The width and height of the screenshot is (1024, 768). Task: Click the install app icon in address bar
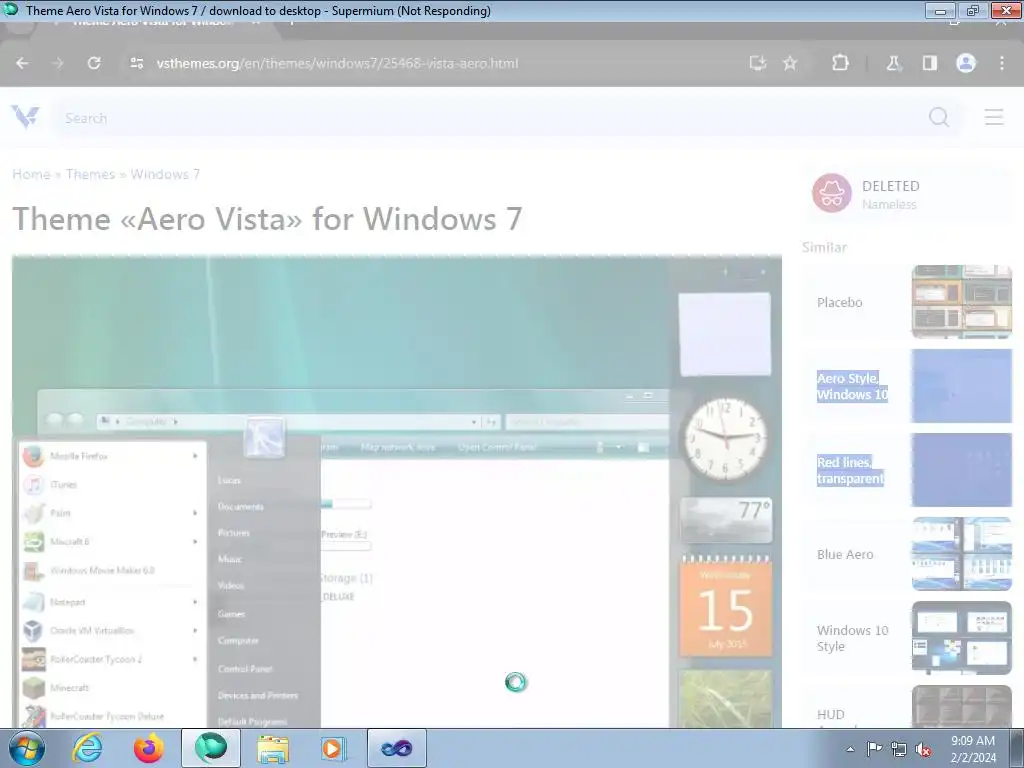(758, 63)
